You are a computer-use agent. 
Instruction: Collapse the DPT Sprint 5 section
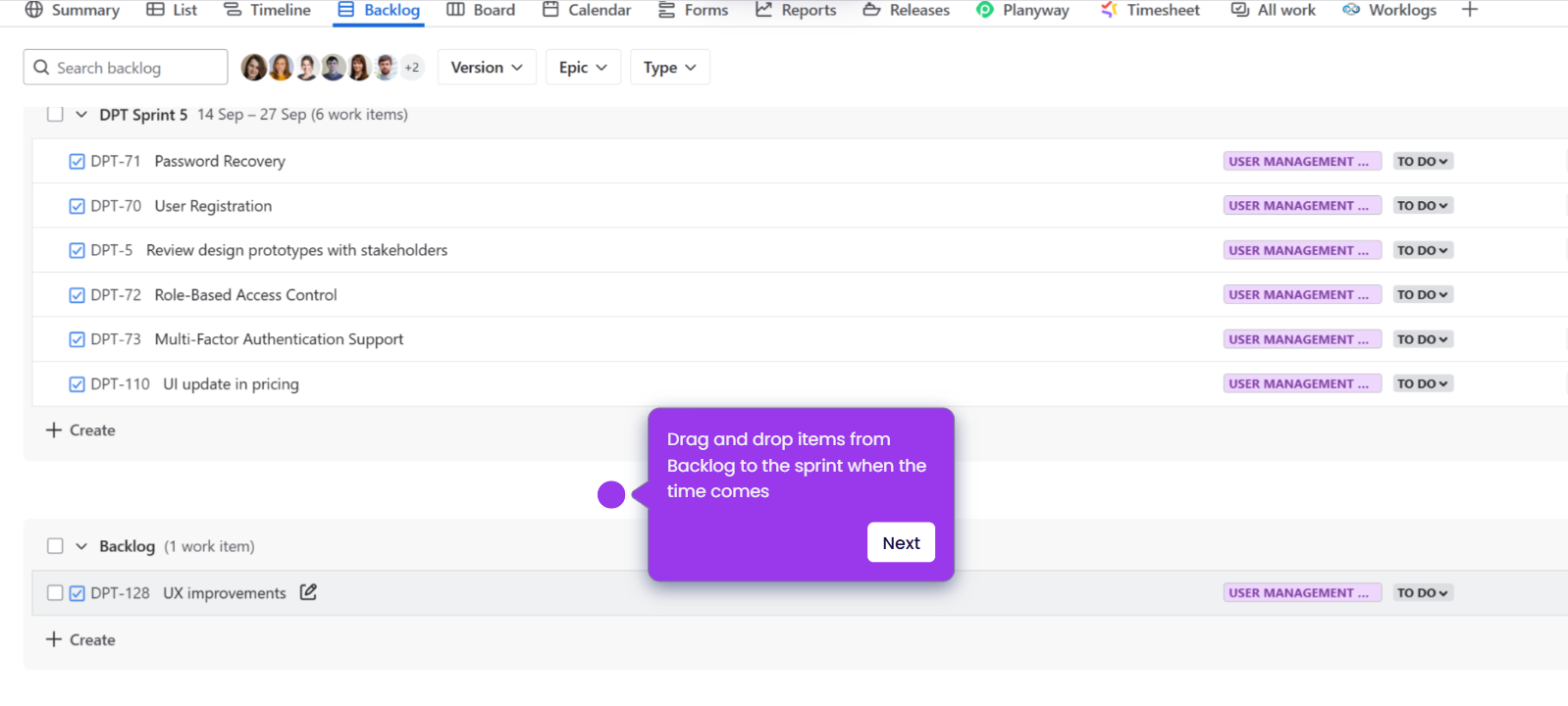tap(81, 115)
